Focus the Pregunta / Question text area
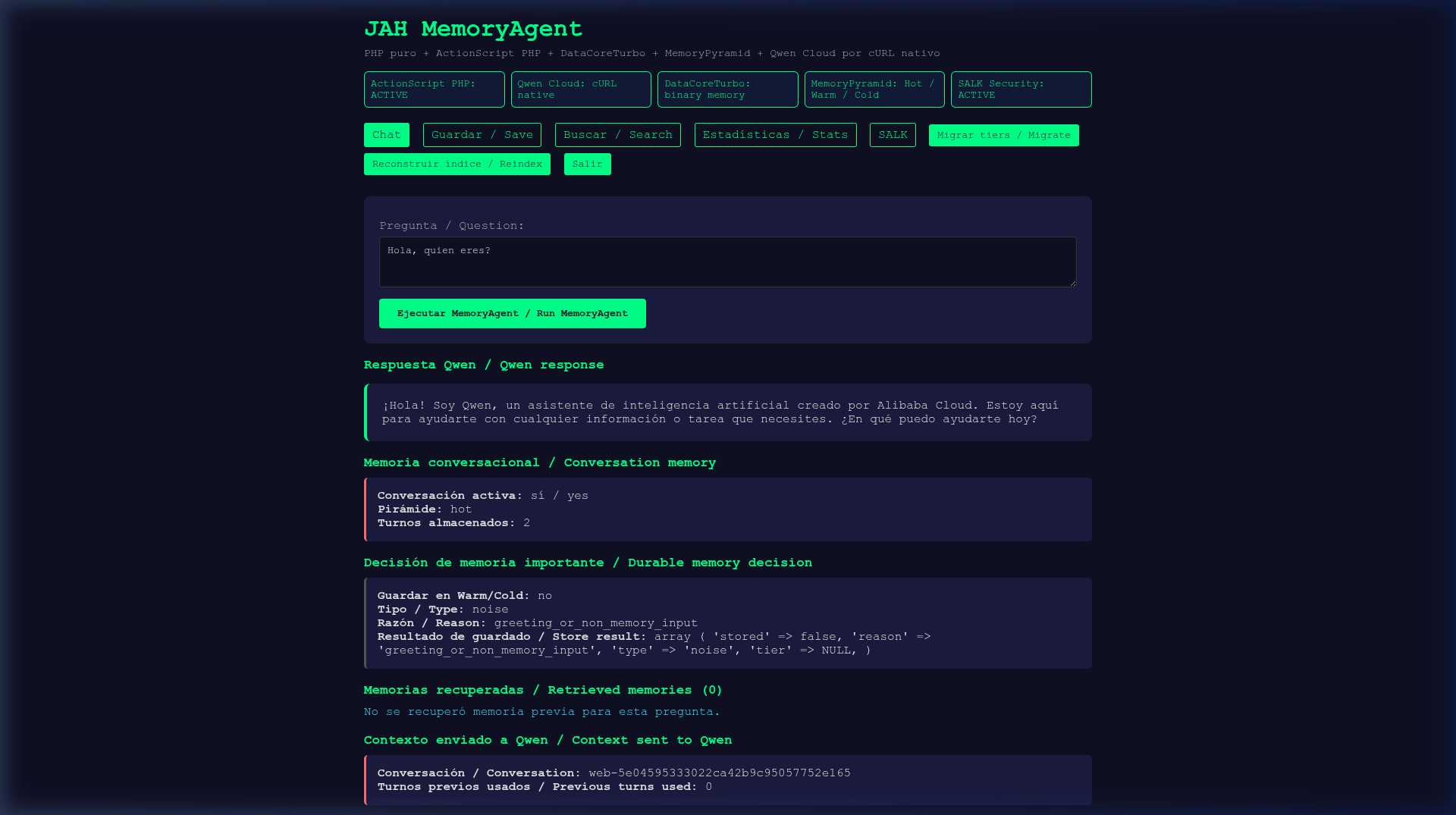Viewport: 1456px width, 815px height. (728, 262)
